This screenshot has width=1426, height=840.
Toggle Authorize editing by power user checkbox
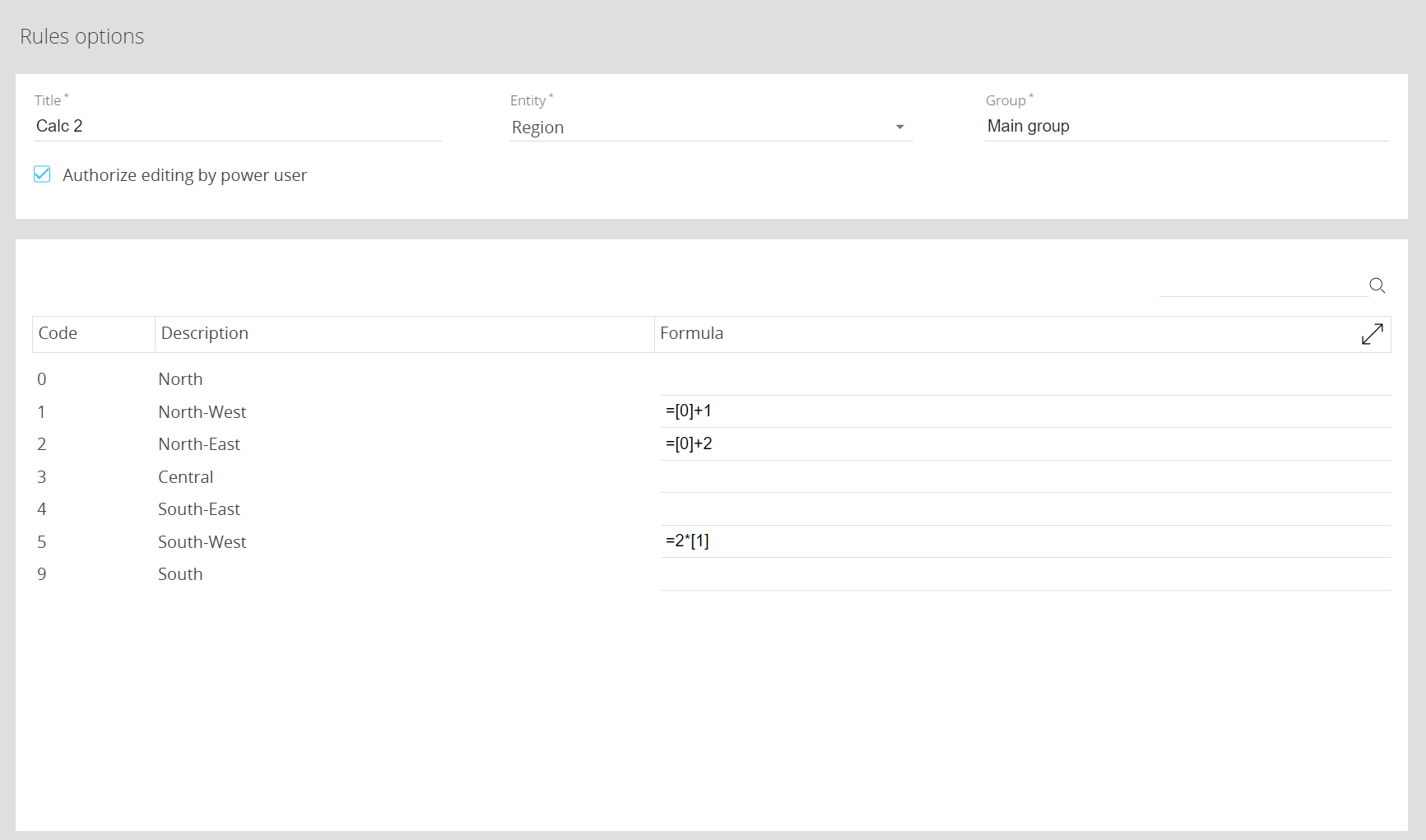[x=42, y=174]
